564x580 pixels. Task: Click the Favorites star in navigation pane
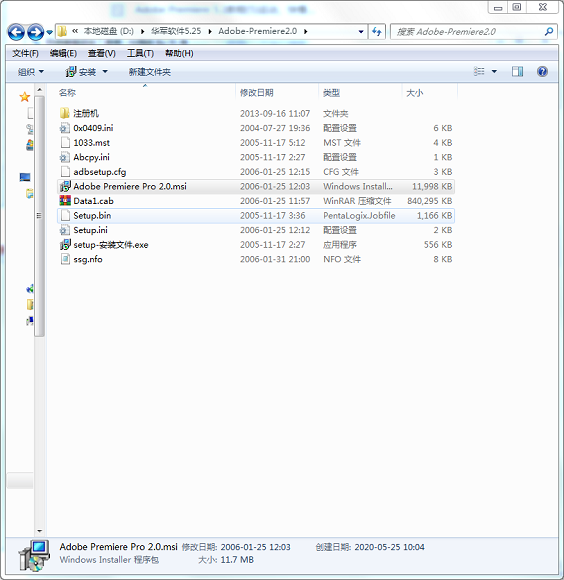25,97
